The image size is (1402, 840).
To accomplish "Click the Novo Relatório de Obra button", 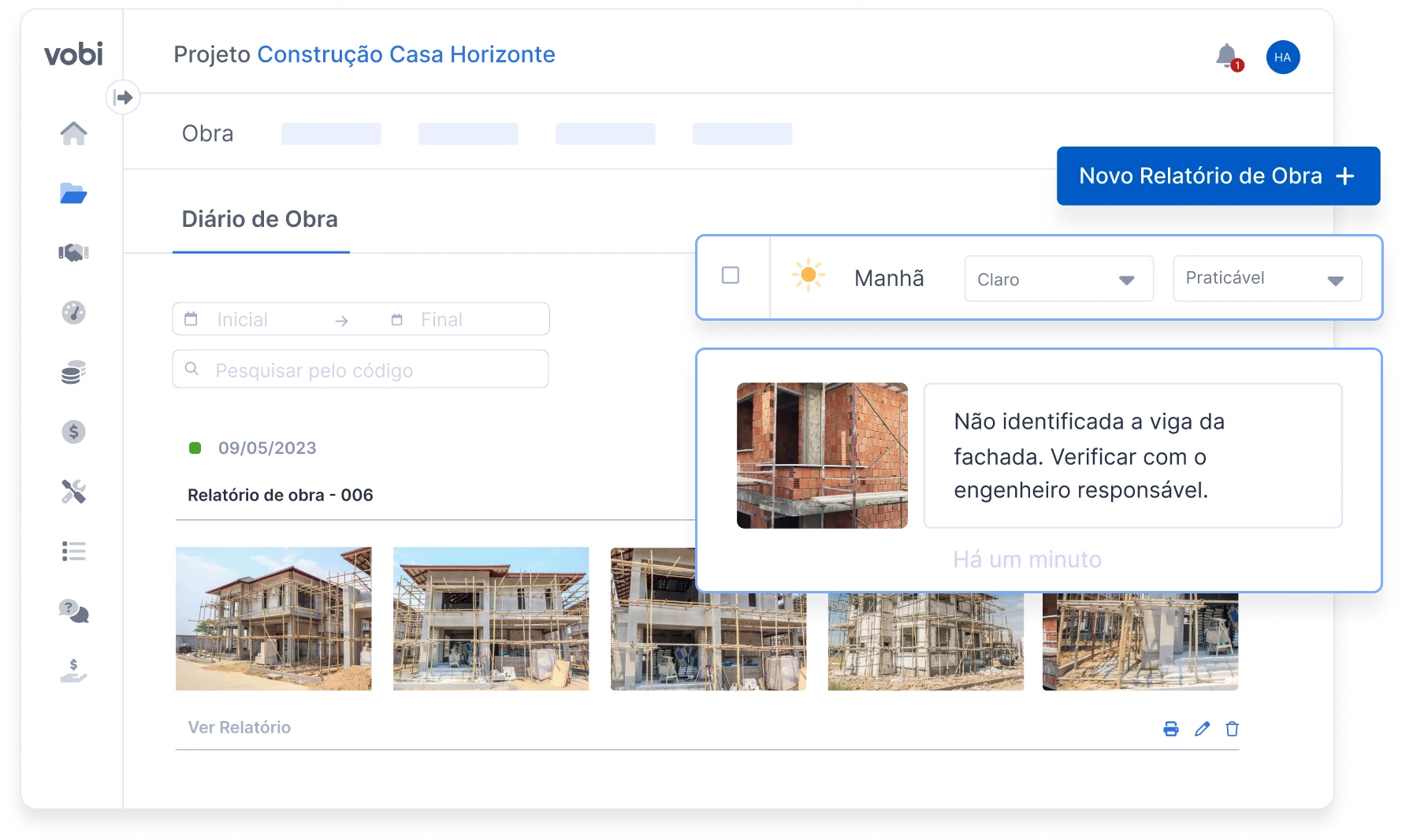I will click(1217, 176).
